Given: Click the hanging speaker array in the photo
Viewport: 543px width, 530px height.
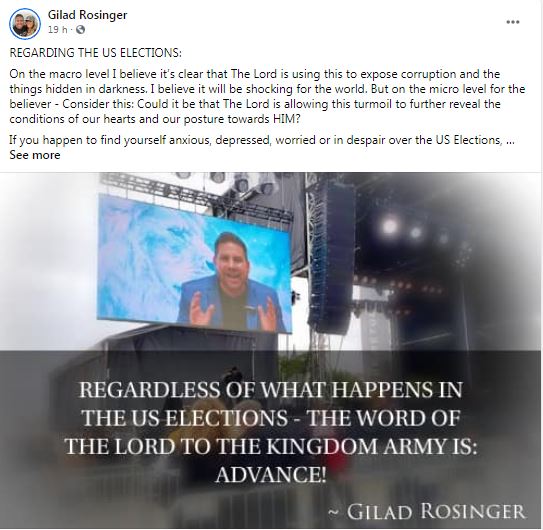Looking at the screenshot, I should point(331,253).
